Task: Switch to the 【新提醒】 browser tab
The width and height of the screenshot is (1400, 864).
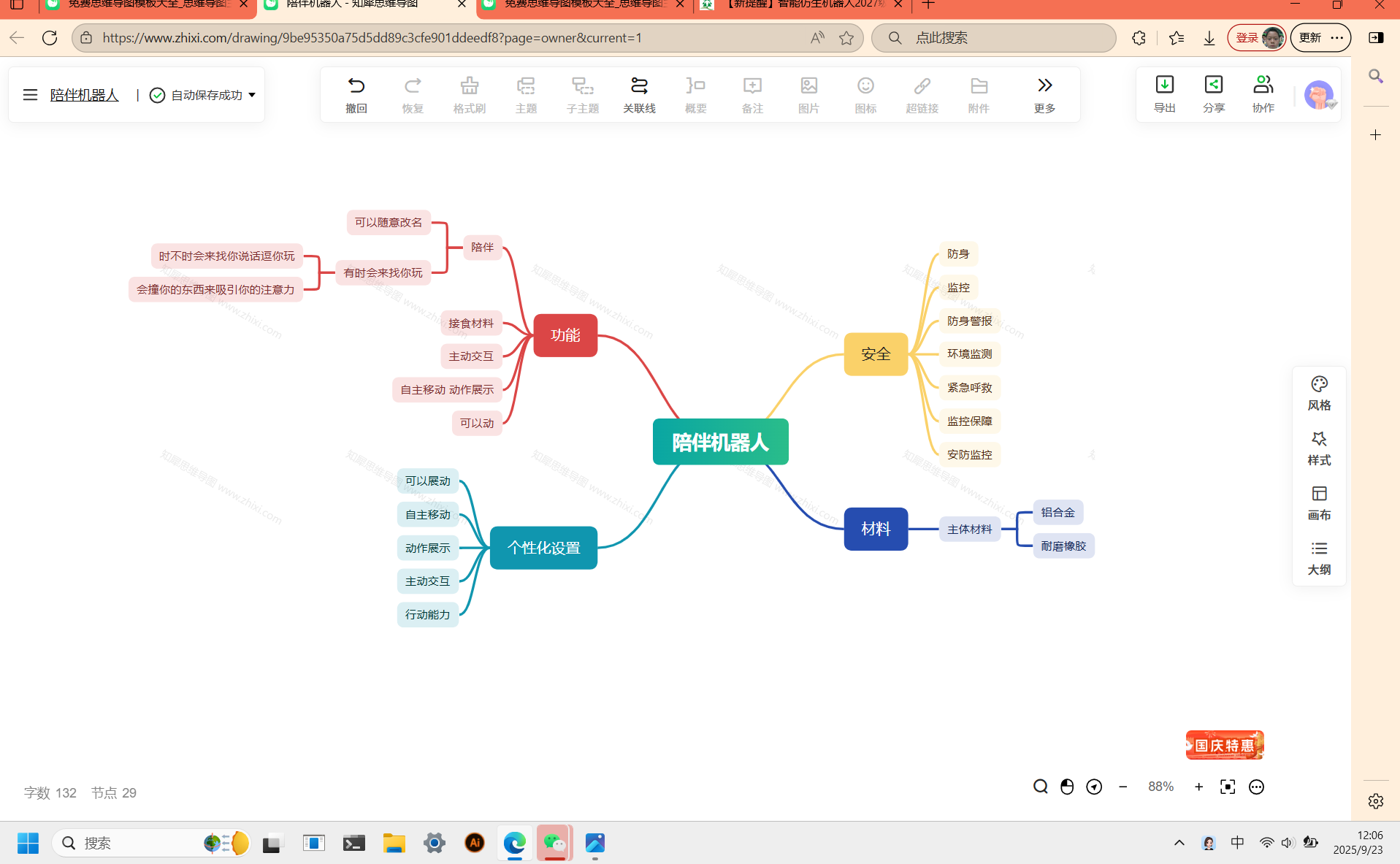Action: pyautogui.click(x=802, y=6)
